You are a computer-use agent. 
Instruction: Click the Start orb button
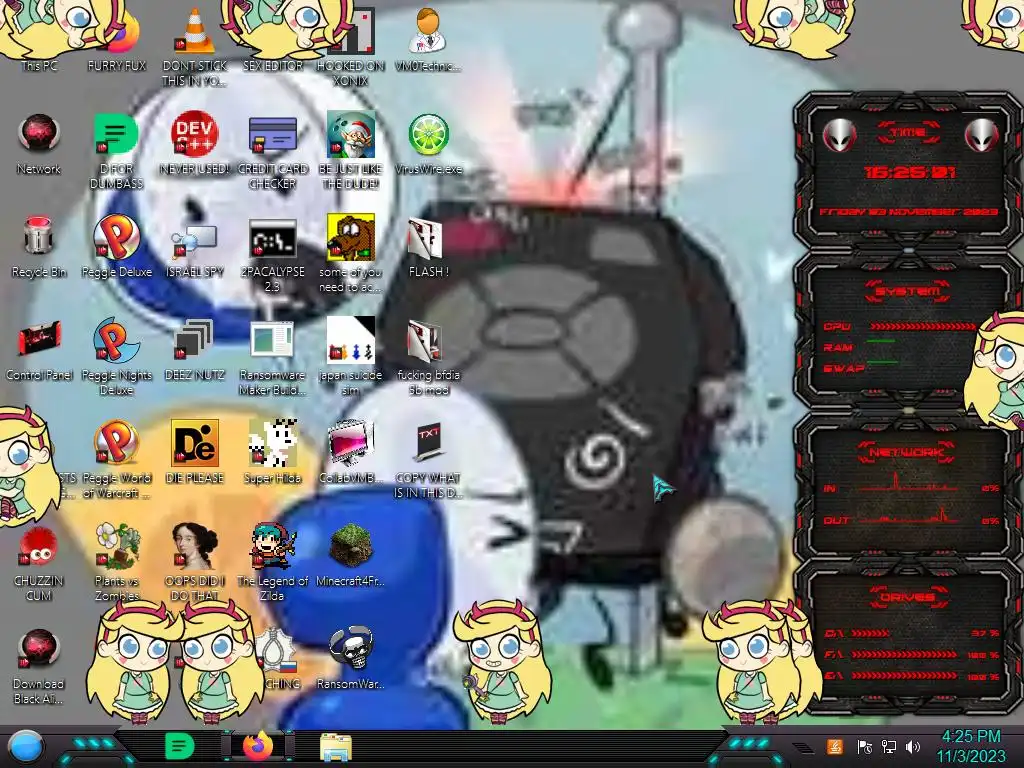point(25,747)
